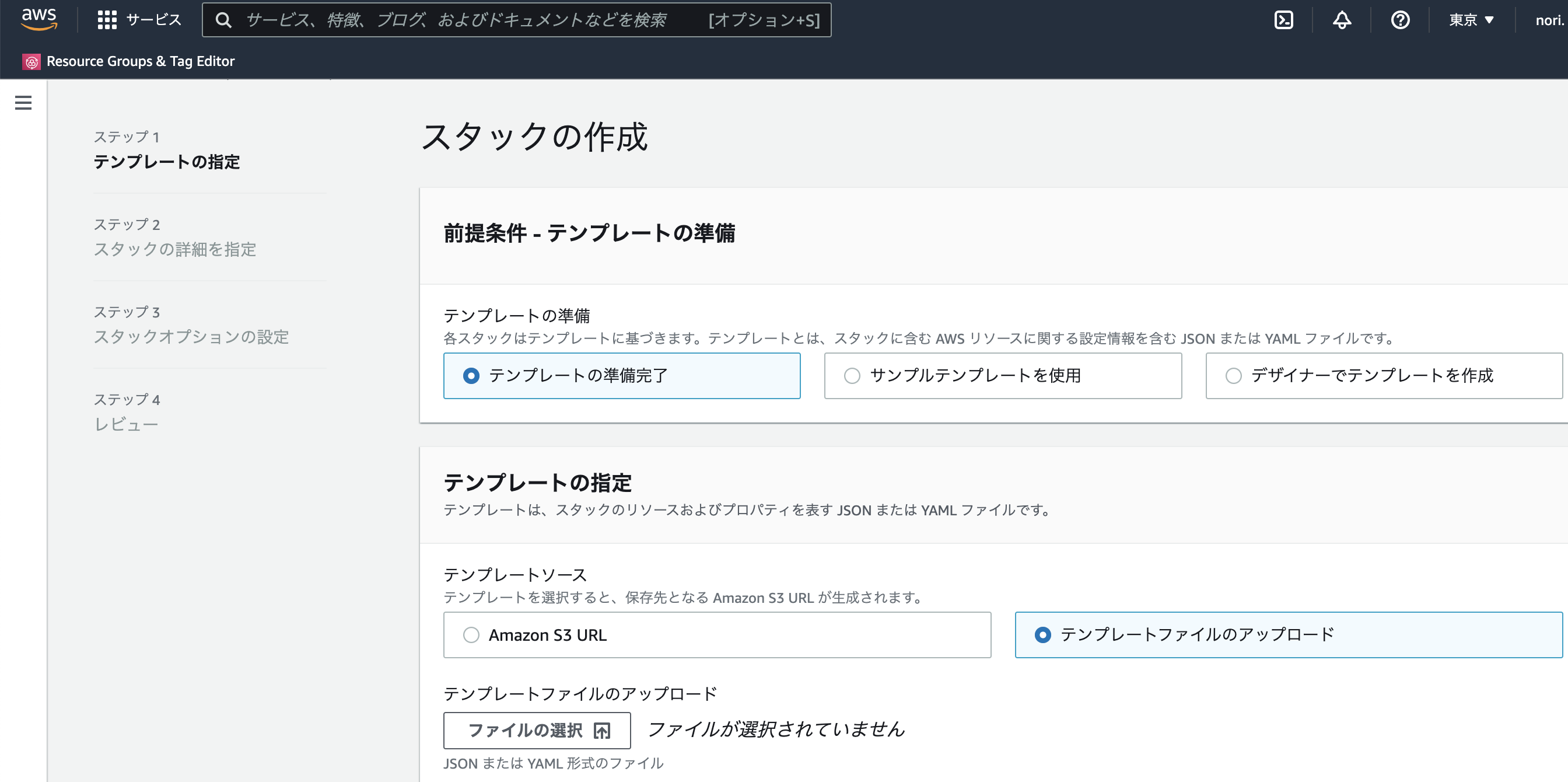Open the left navigation hamburger menu
Viewport: 1568px width, 782px height.
pyautogui.click(x=23, y=103)
